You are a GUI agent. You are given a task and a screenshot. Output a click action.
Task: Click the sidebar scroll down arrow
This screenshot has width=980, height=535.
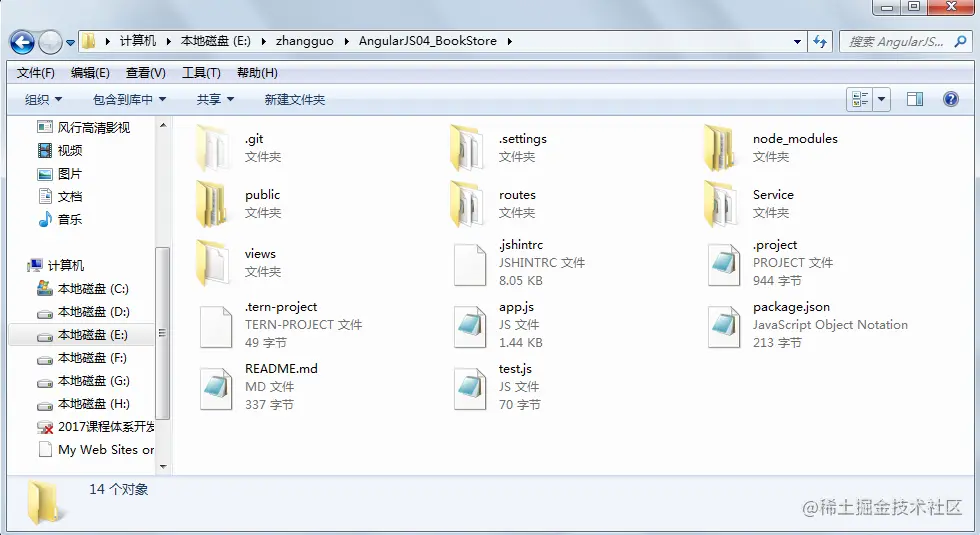click(163, 466)
